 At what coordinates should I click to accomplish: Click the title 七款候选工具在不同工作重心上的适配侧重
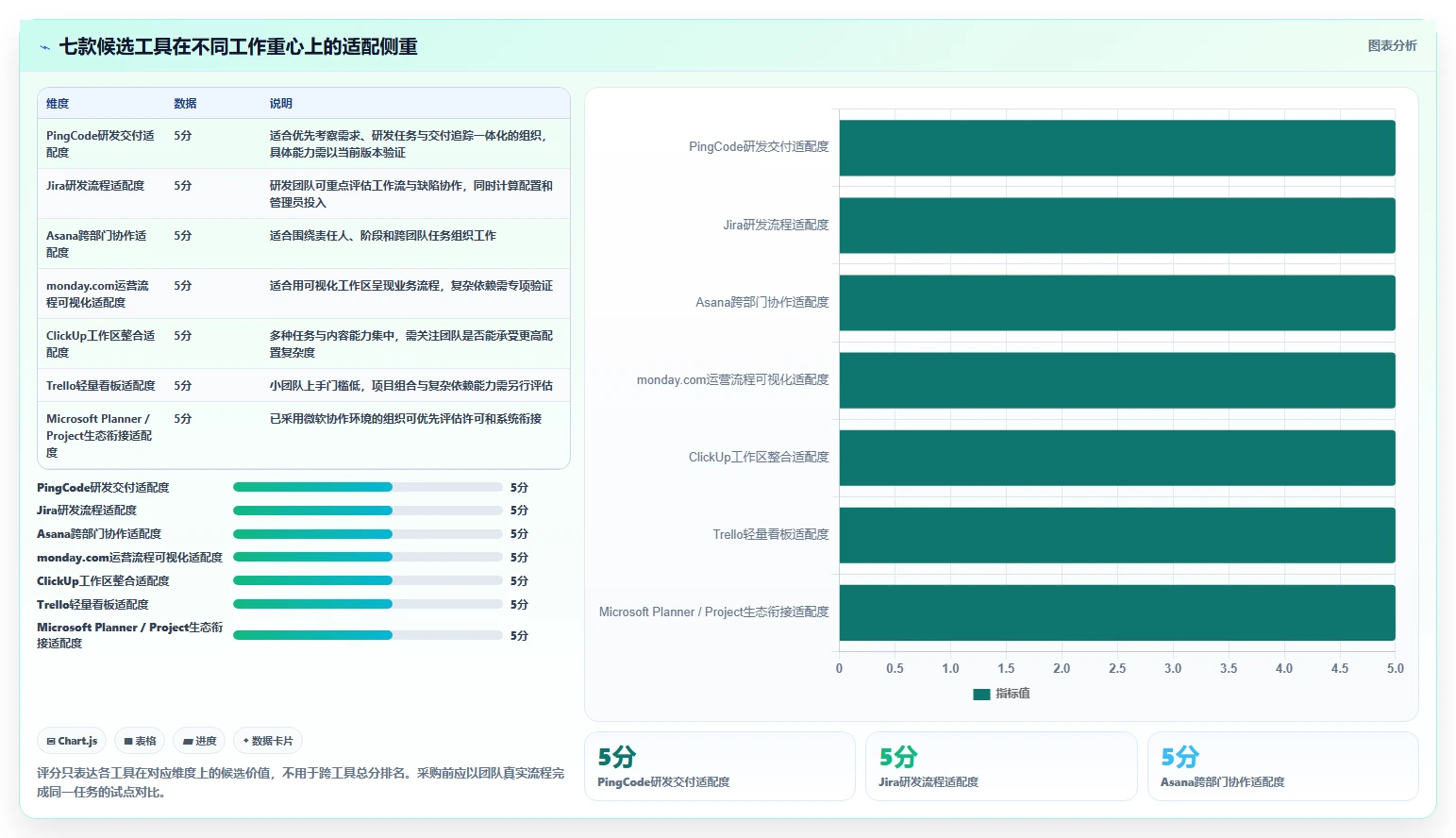point(239,46)
